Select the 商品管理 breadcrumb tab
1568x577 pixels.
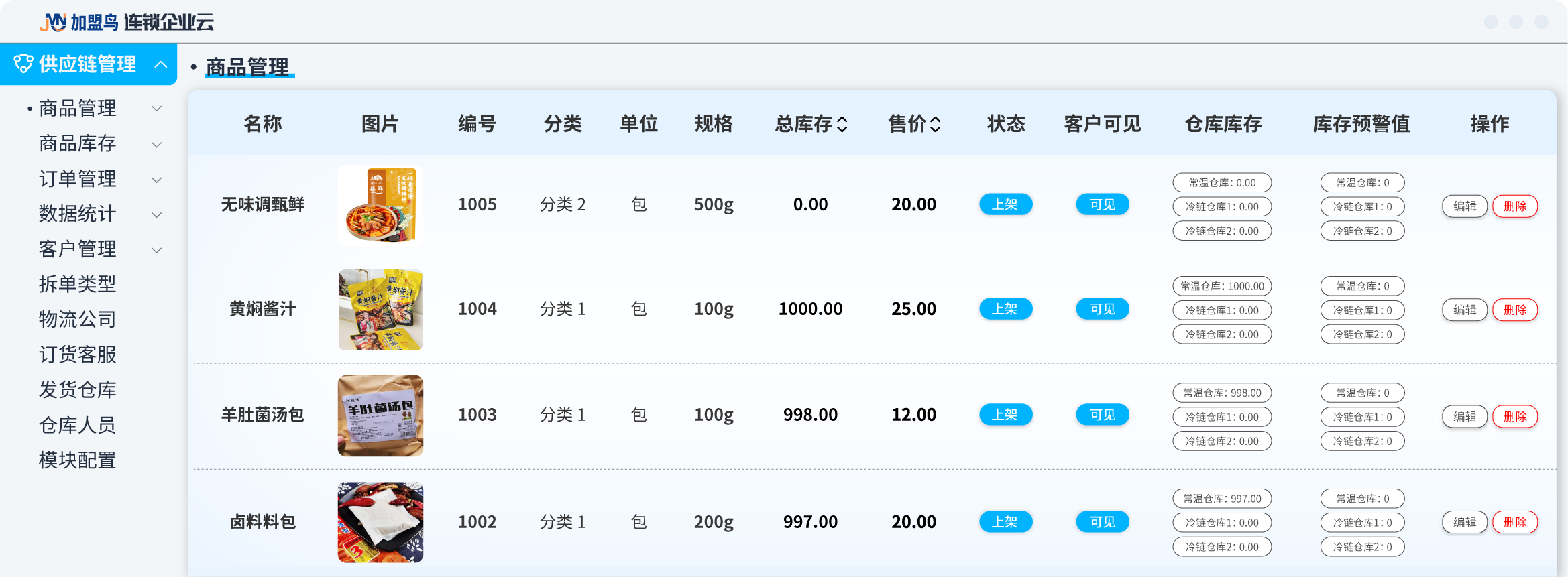[x=247, y=67]
